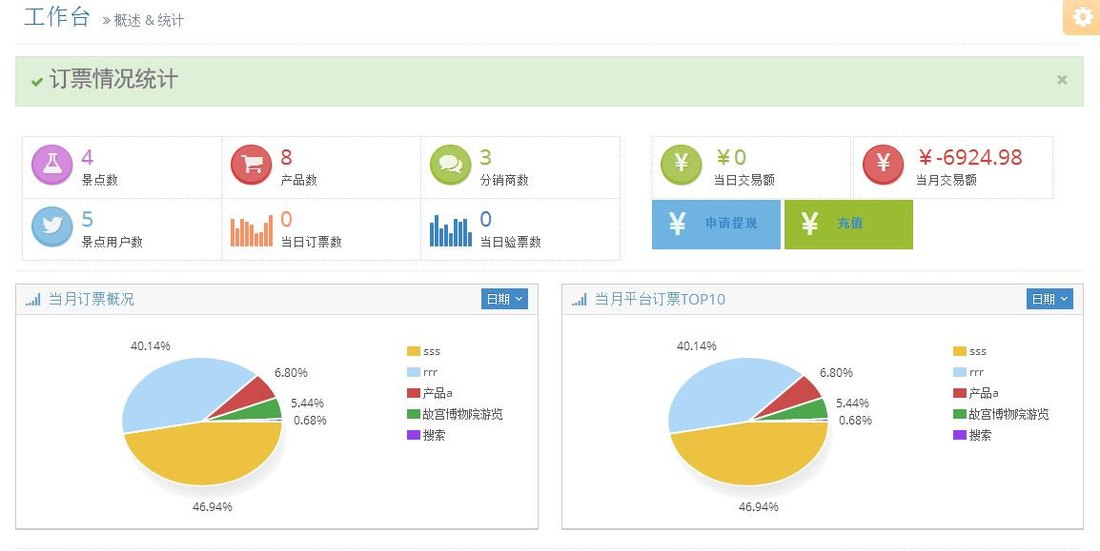
Task: Click the blue bar chart 当日验票数 icon
Action: (x=450, y=231)
